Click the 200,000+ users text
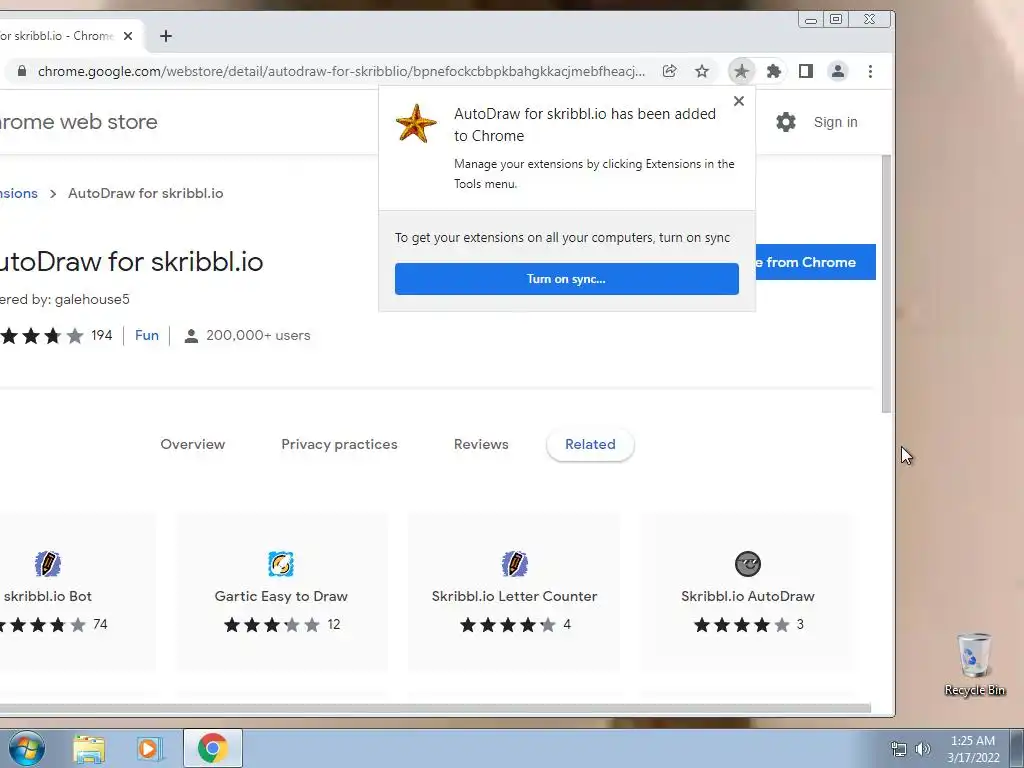The width and height of the screenshot is (1024, 768). click(258, 335)
